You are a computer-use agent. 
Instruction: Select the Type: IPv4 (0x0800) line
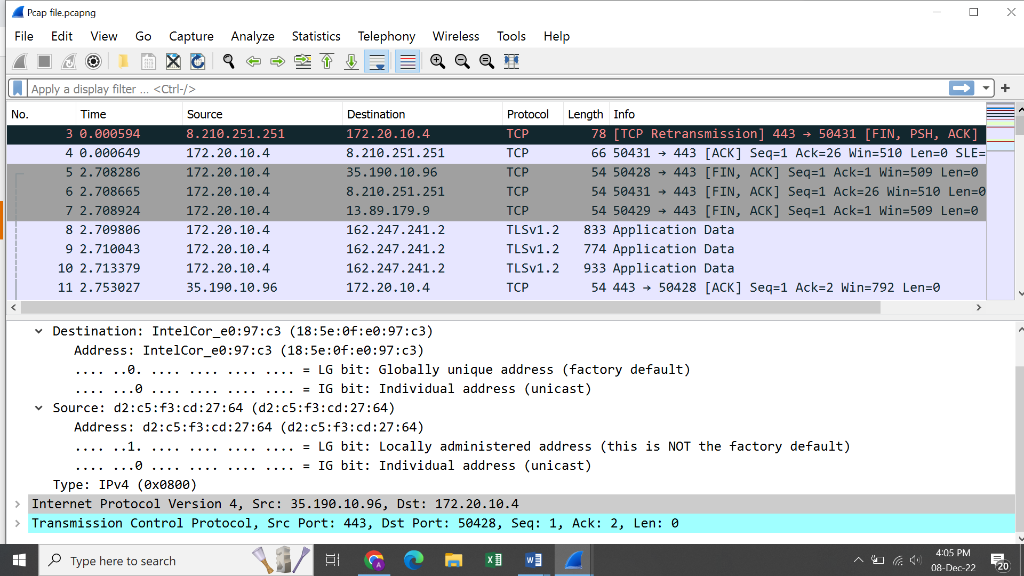pyautogui.click(x=125, y=485)
